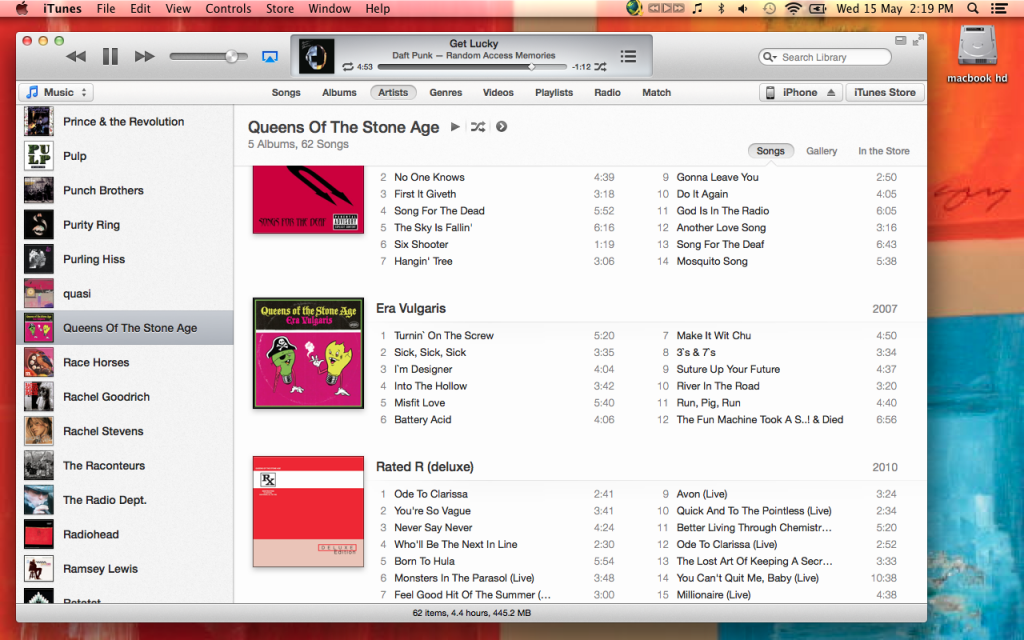Eject the iPhone device

tap(831, 93)
